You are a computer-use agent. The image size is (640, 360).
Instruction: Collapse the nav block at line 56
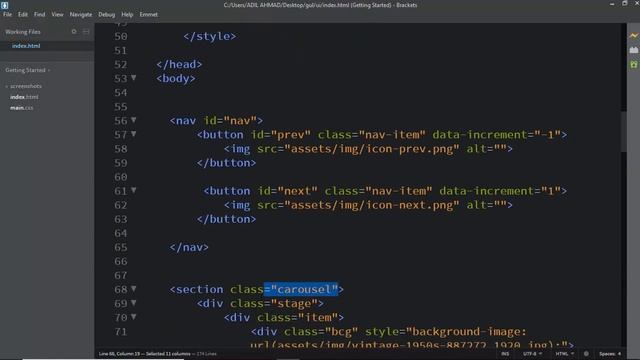tap(133, 120)
